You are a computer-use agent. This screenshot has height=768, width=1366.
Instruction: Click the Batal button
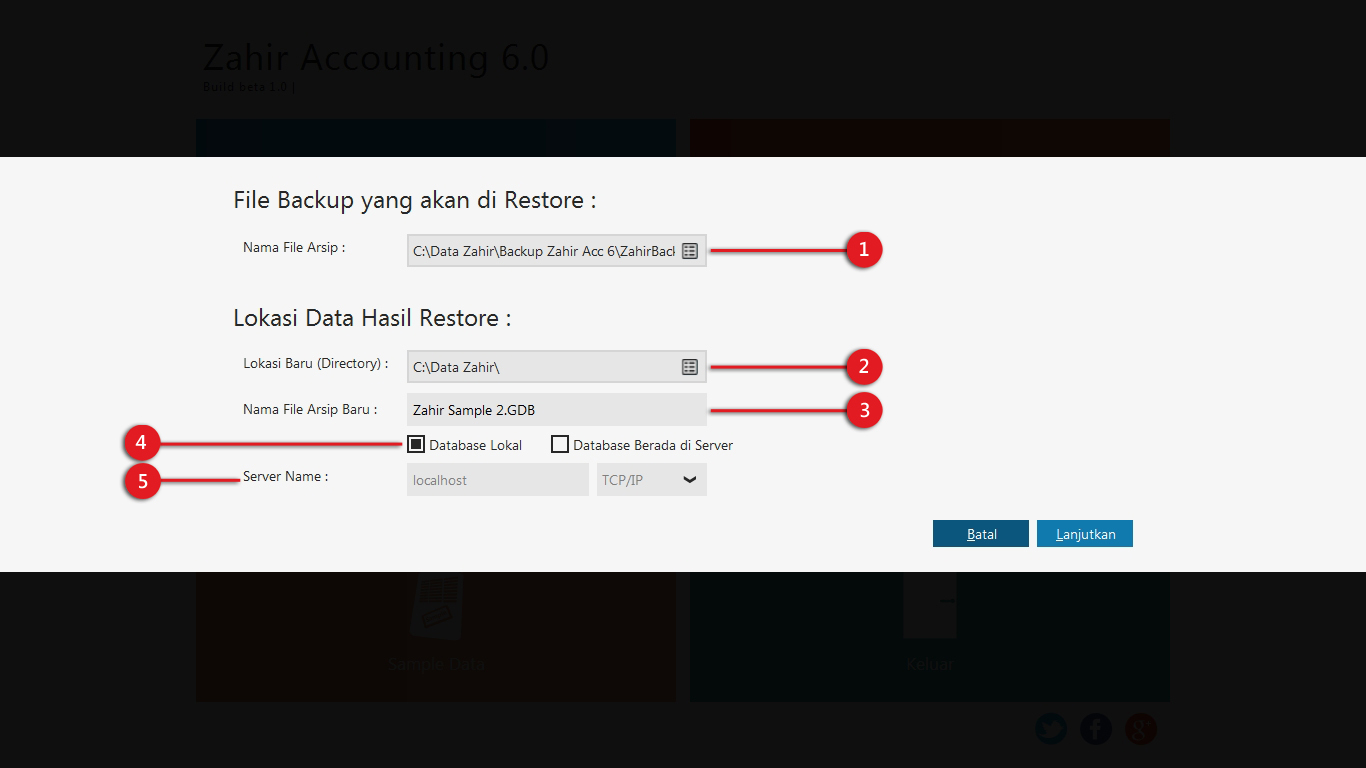[981, 534]
